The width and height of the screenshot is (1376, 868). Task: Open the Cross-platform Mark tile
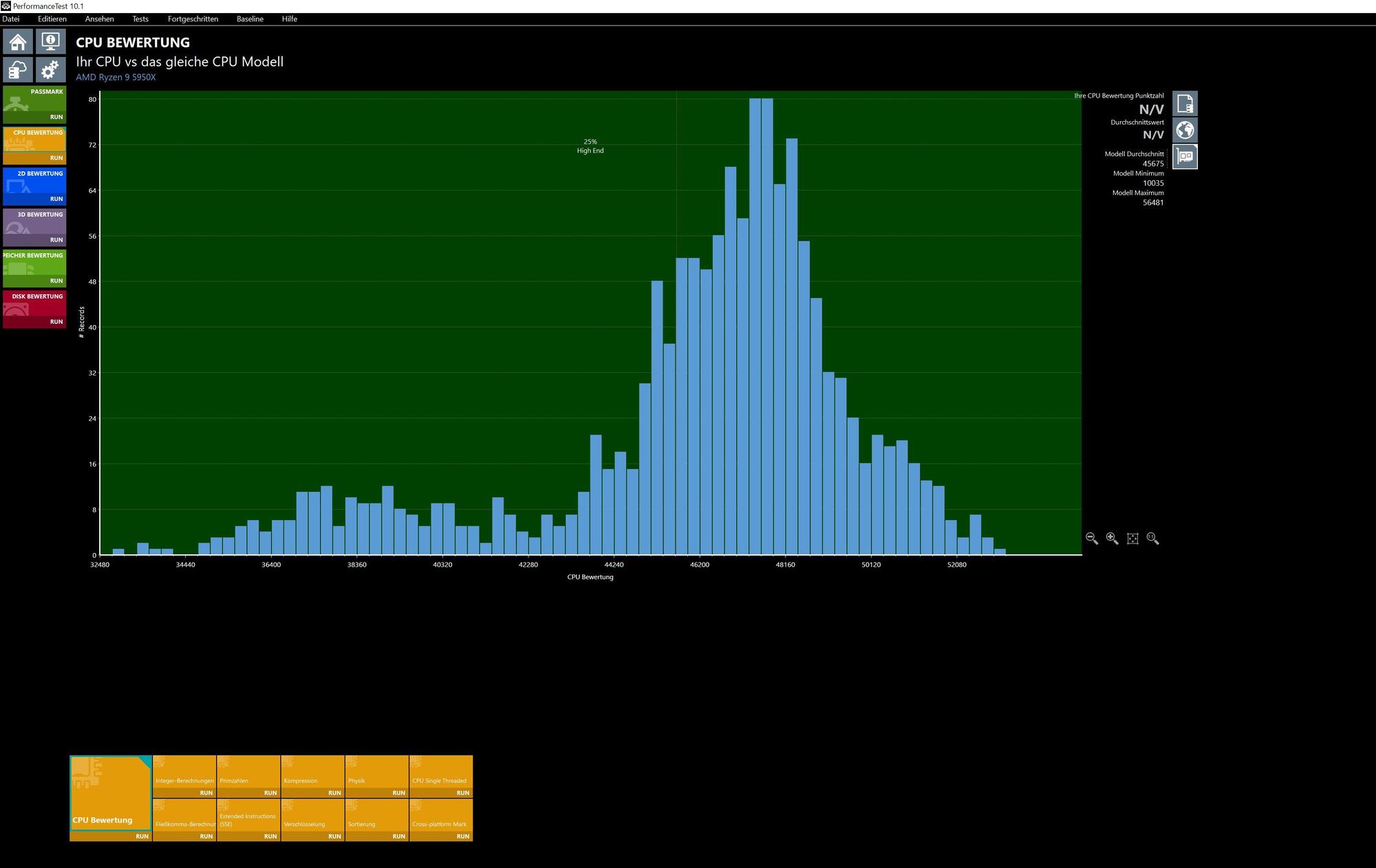pyautogui.click(x=441, y=816)
